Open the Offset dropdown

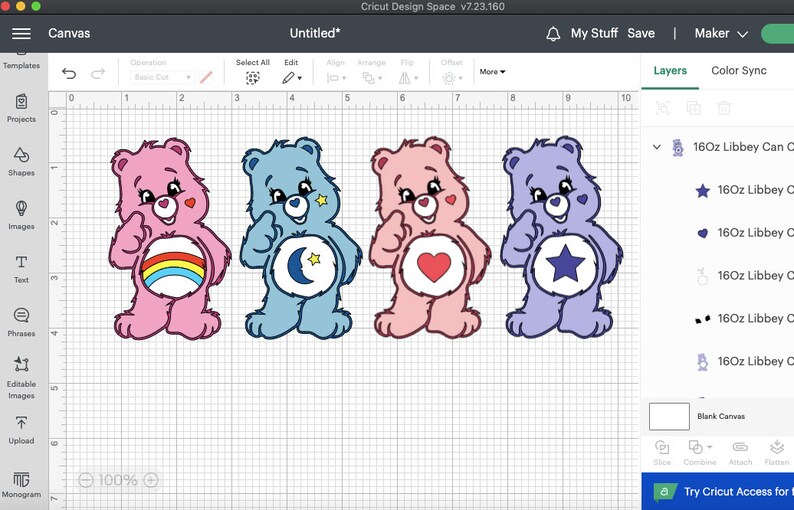click(x=452, y=78)
